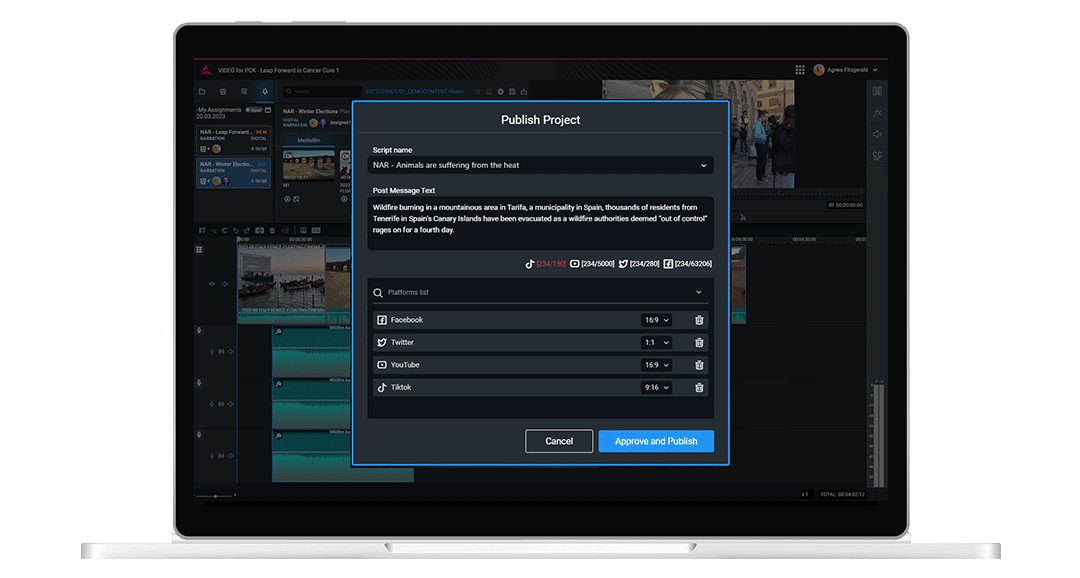Viewport: 1080px width, 578px height.
Task: Click the notifications bell icon
Action: click(x=265, y=92)
